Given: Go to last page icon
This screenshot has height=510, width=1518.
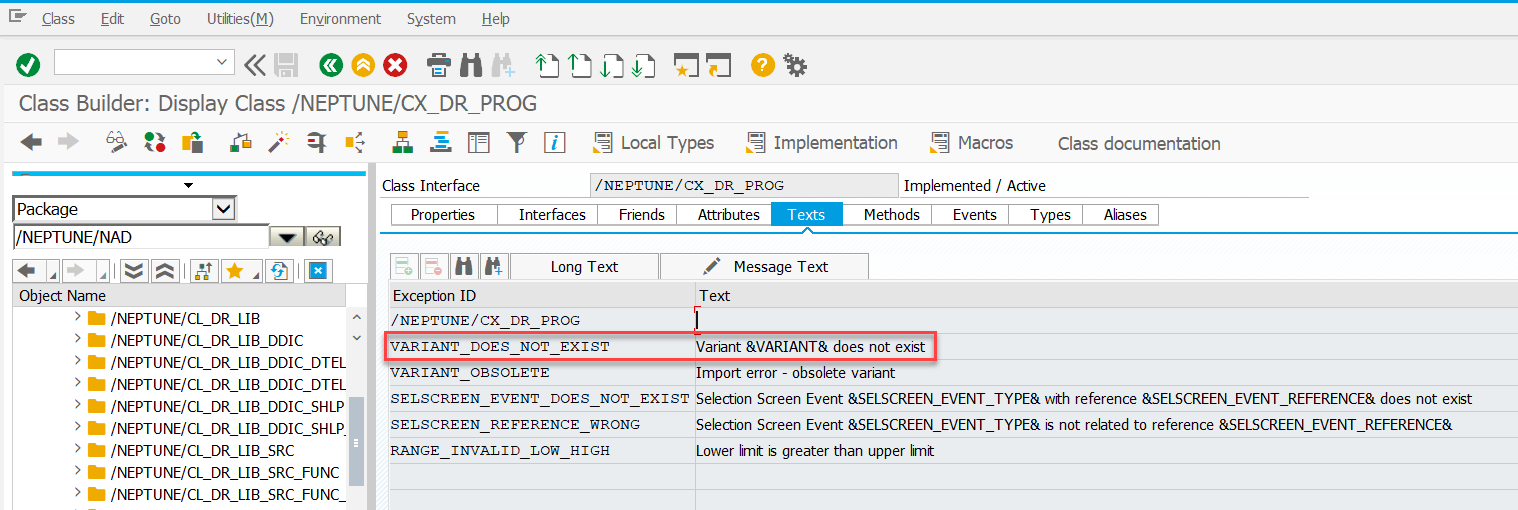Looking at the screenshot, I should (x=644, y=65).
